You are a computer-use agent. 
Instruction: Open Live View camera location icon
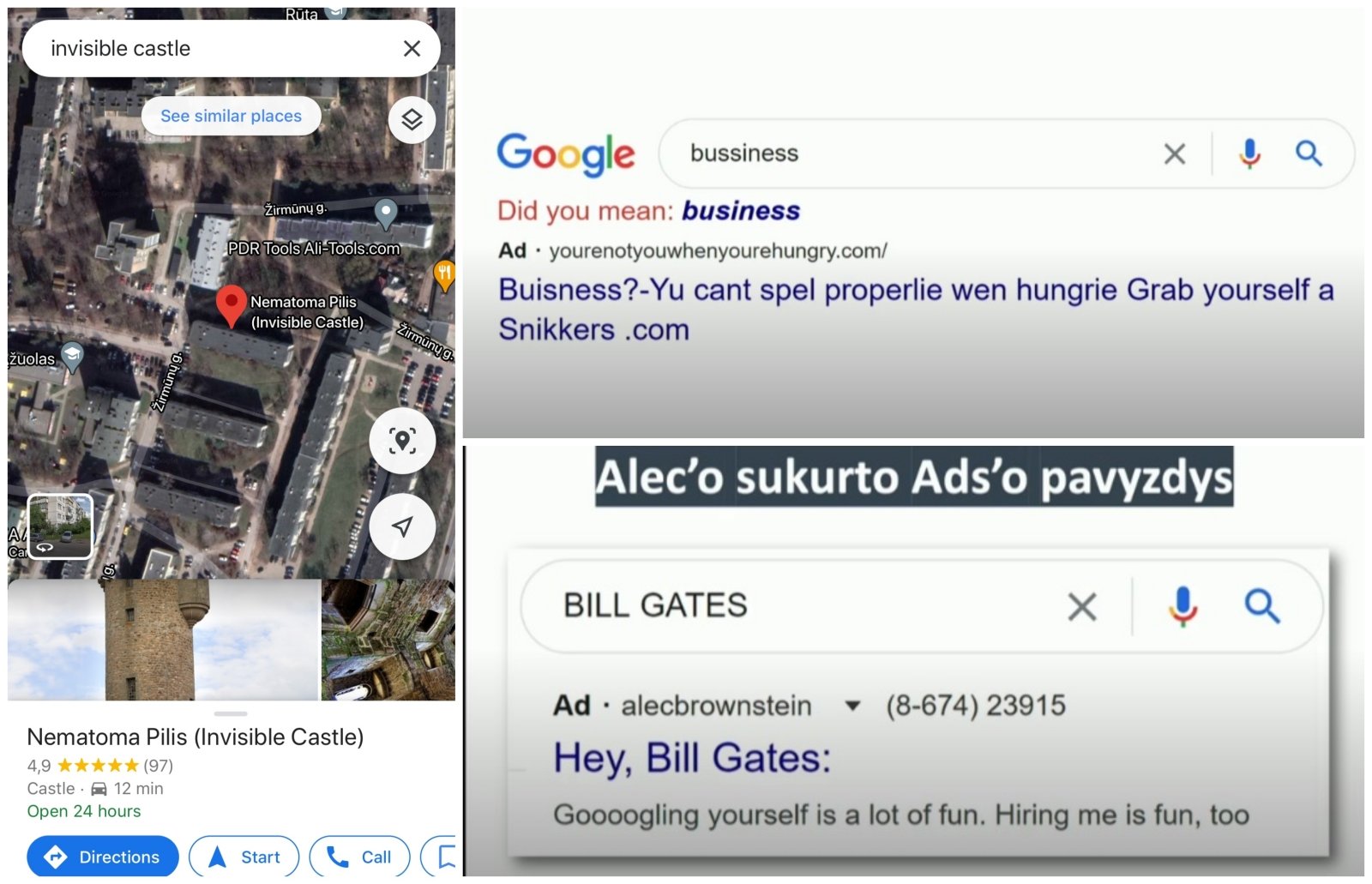(x=402, y=441)
